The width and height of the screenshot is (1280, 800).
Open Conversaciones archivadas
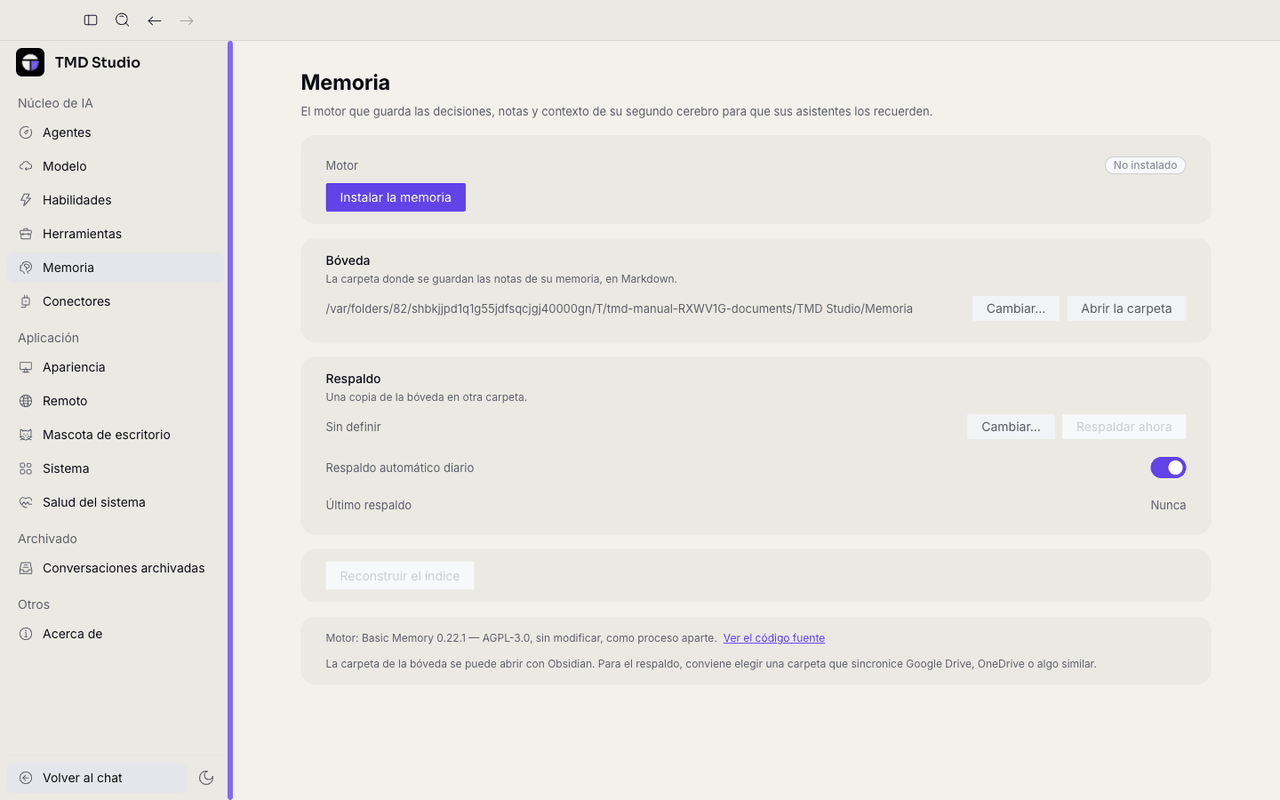[116, 568]
